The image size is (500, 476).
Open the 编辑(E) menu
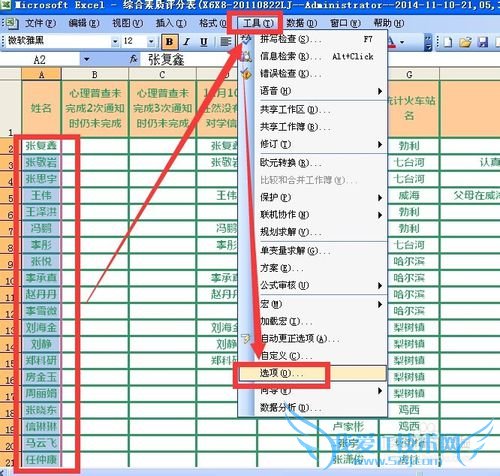(84, 23)
